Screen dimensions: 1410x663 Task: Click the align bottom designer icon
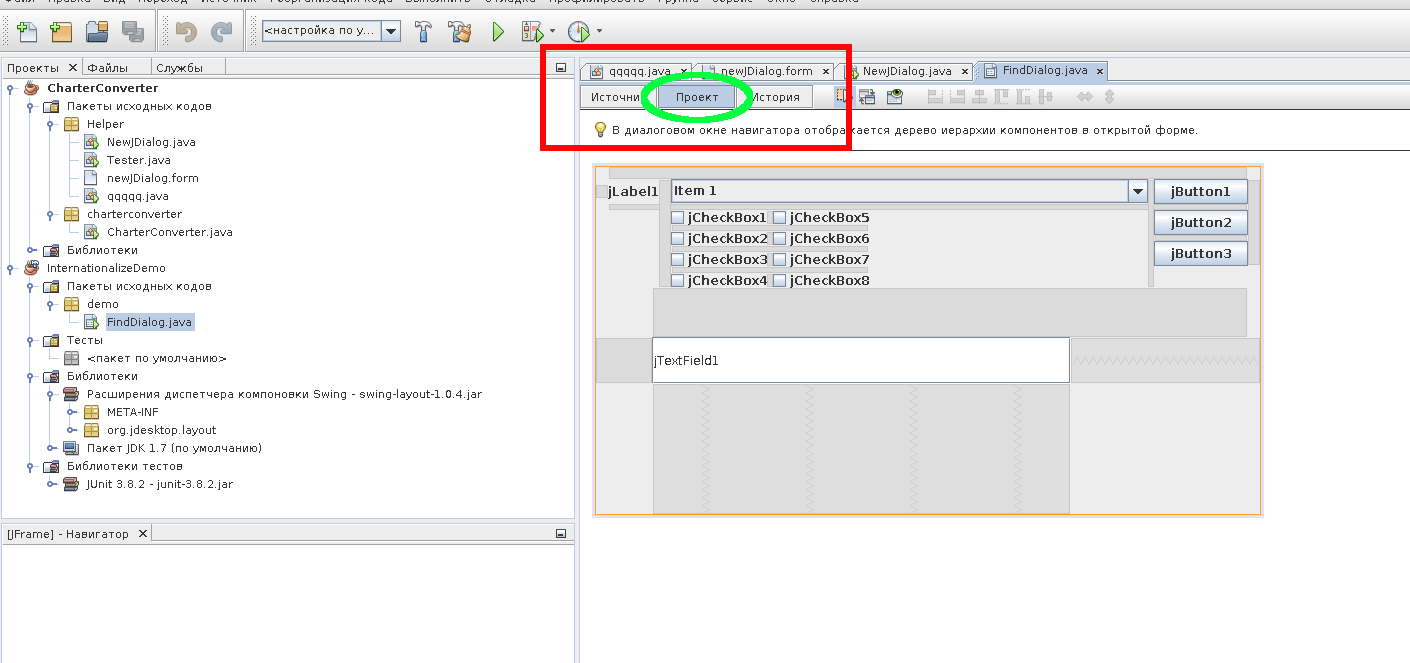1023,97
